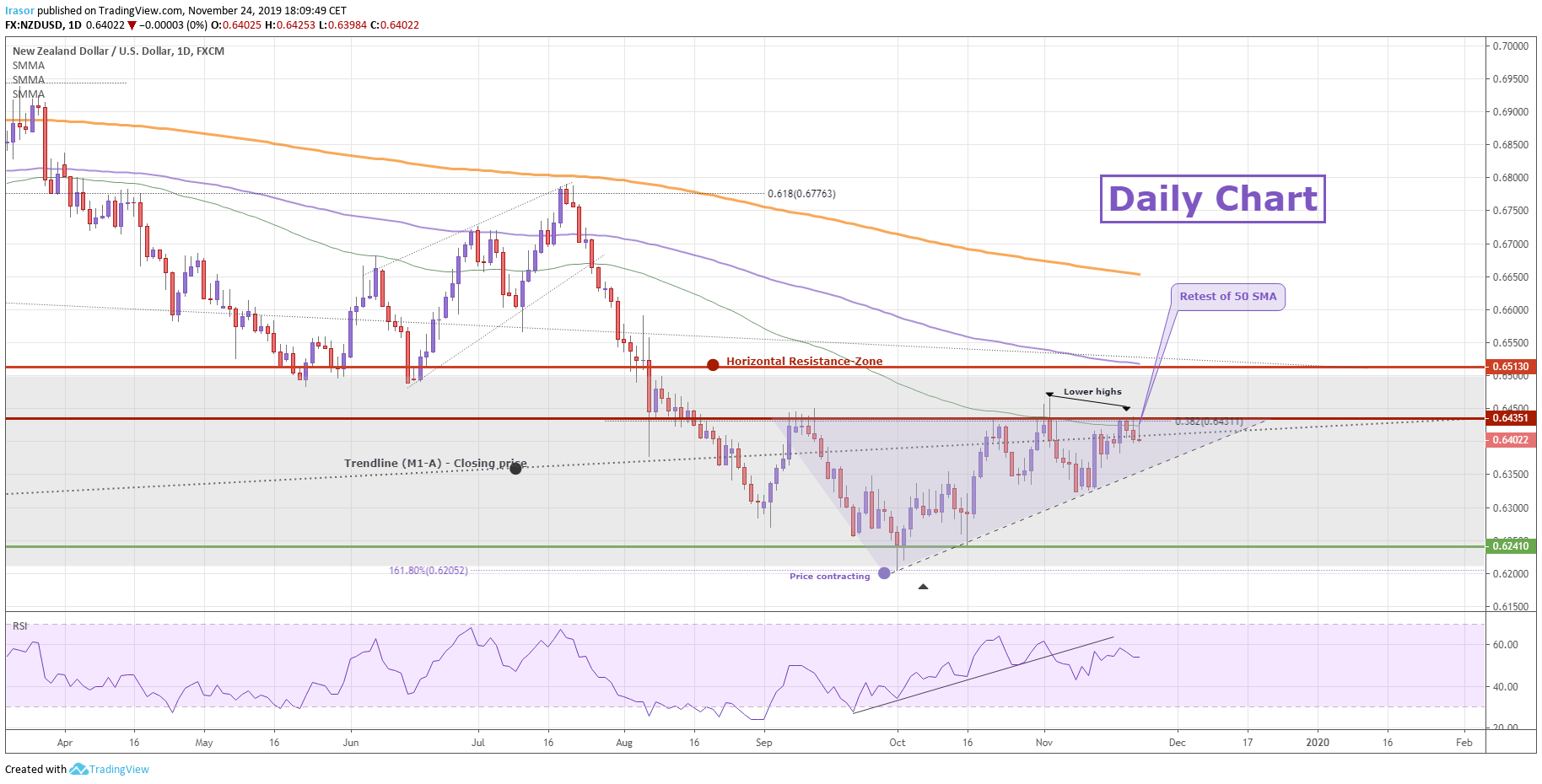Viewport: 1542px width, 784px height.
Task: Click the Aug label on time axis
Action: click(x=624, y=743)
